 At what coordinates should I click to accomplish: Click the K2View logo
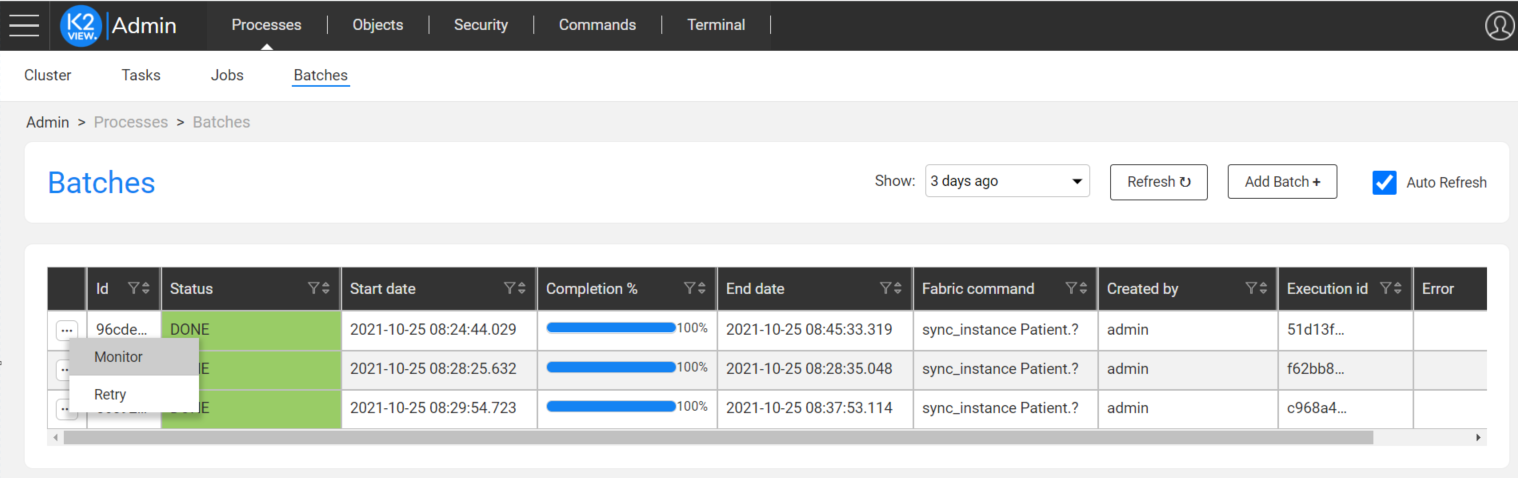[81, 25]
